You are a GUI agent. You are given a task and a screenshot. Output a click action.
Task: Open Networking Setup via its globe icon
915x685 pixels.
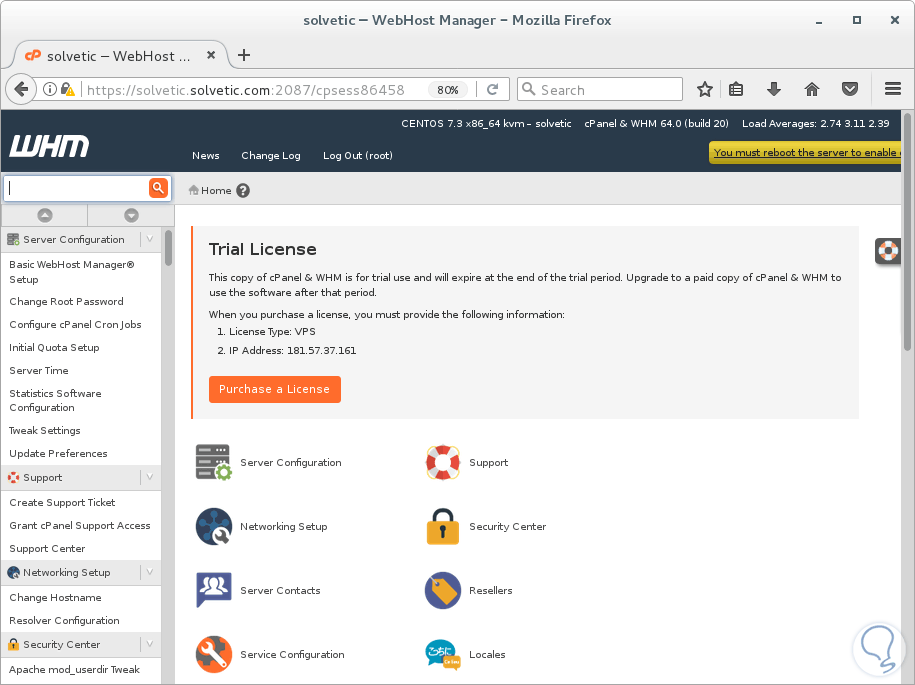(213, 526)
